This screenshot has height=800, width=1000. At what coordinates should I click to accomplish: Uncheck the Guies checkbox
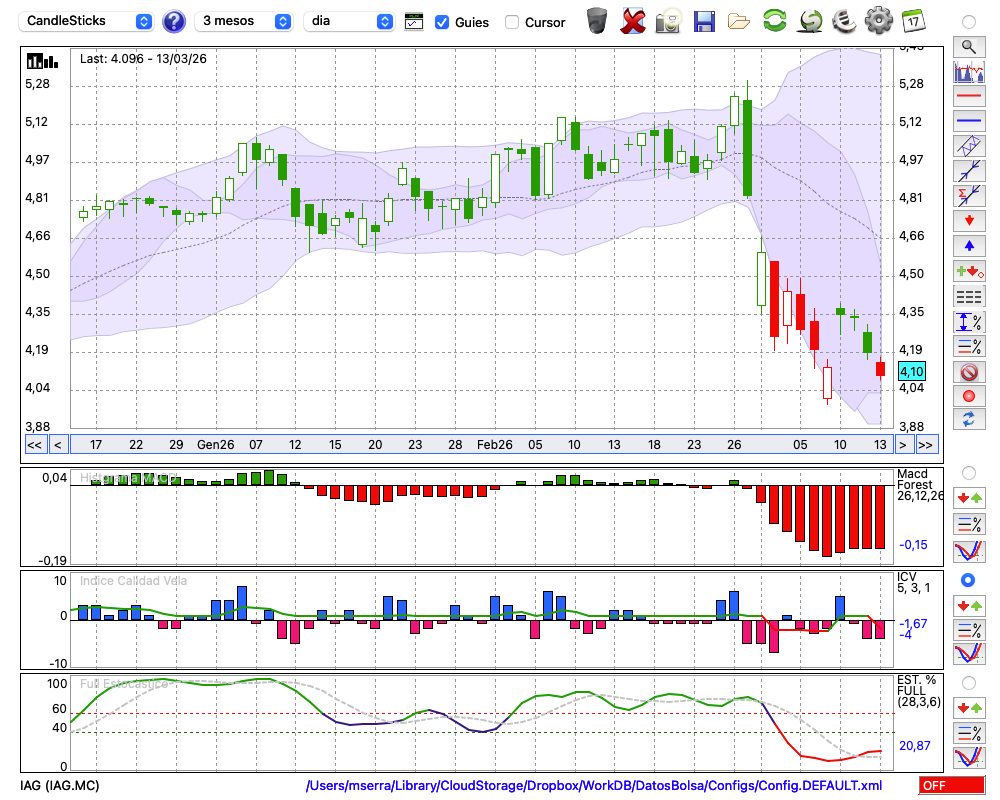click(441, 22)
